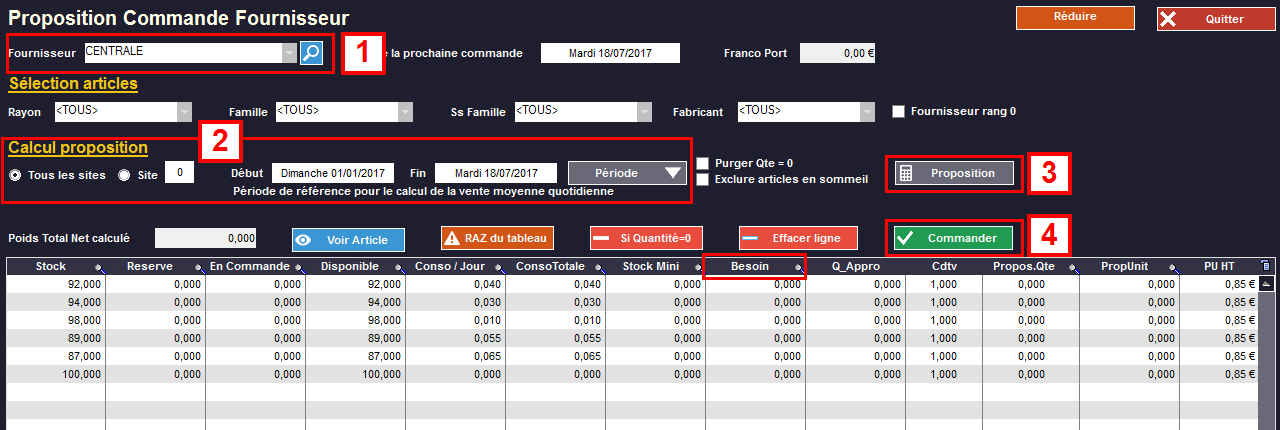Click the magnifier search icon beside Fournisseur
Viewport: 1280px width, 430px height.
[312, 53]
